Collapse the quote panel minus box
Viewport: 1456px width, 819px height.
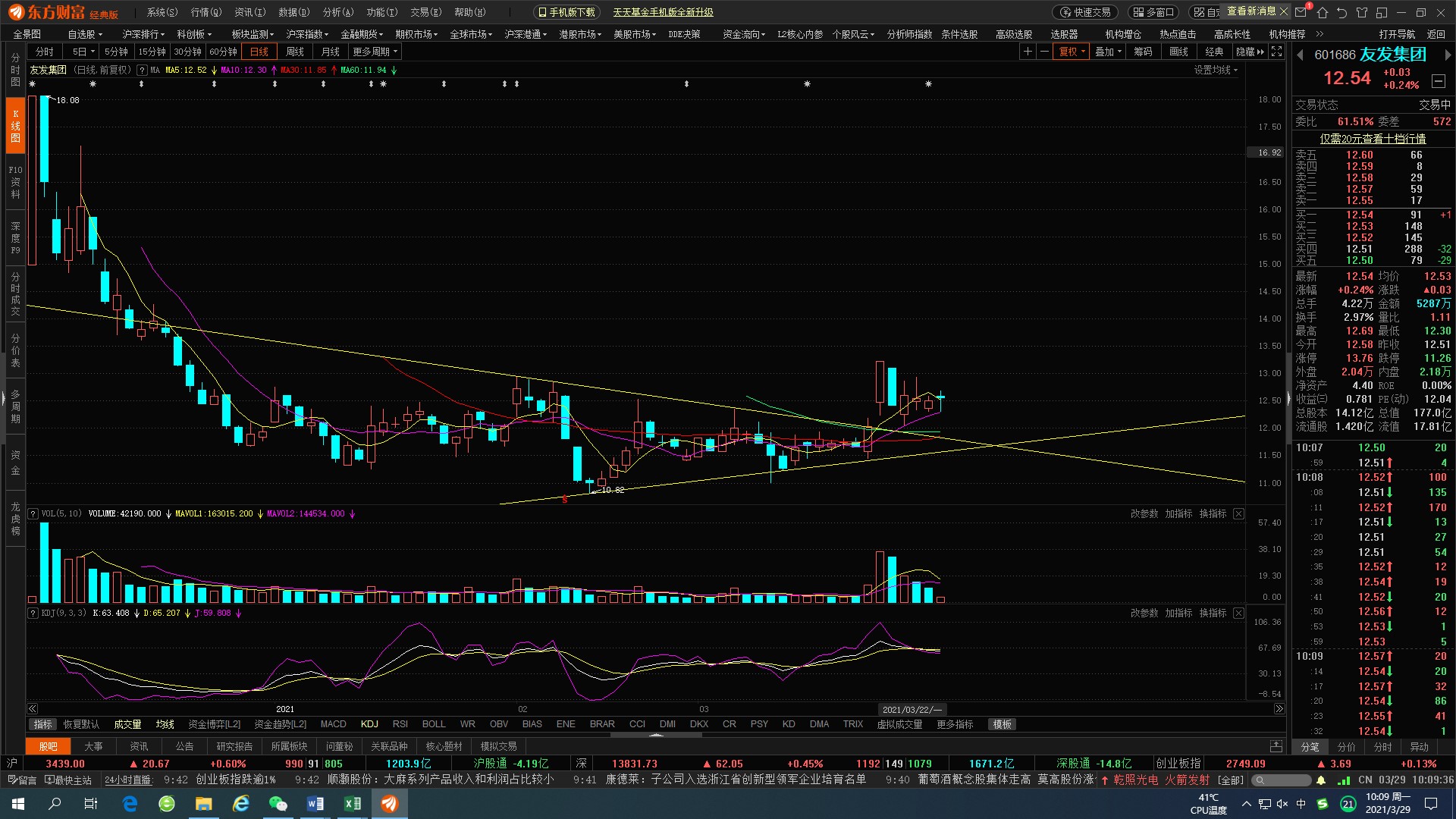[x=1439, y=80]
